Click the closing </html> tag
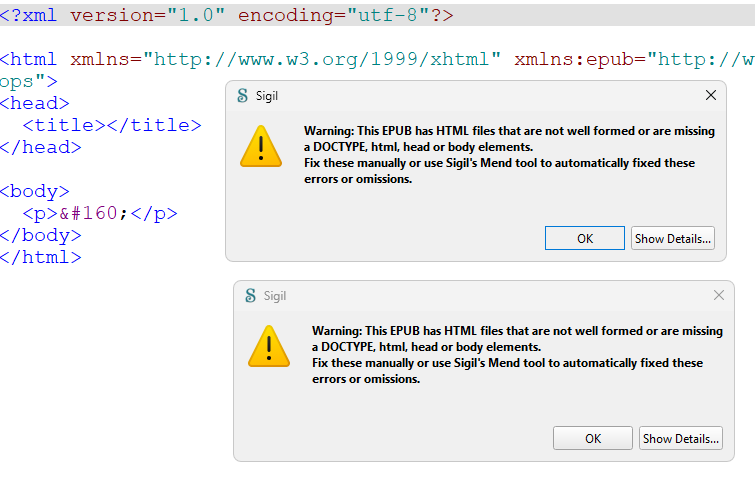 (x=41, y=257)
